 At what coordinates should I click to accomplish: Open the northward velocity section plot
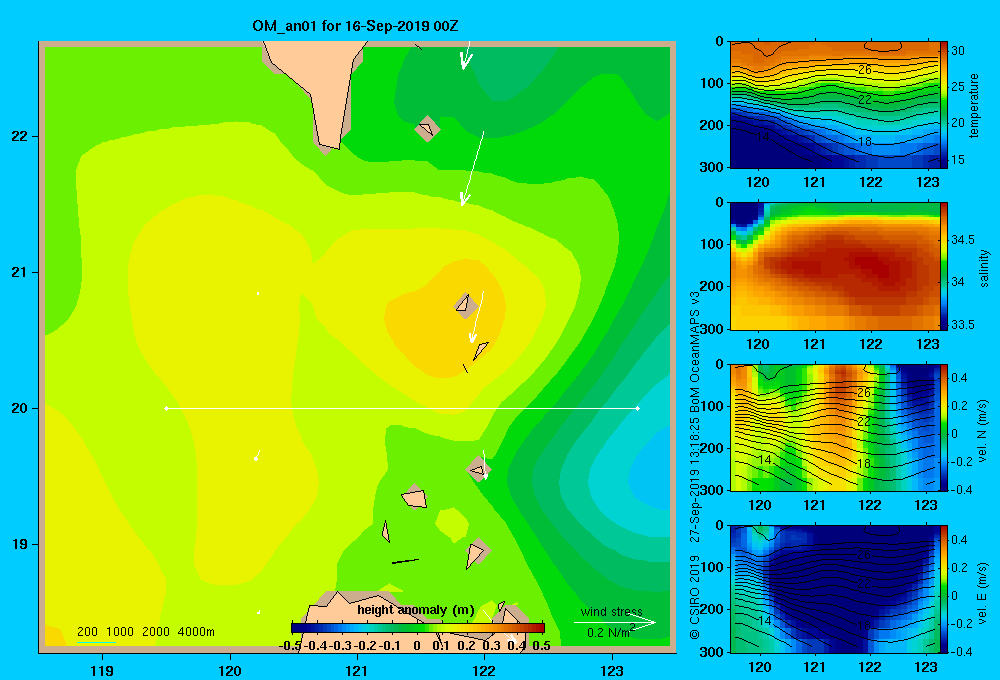(834, 427)
